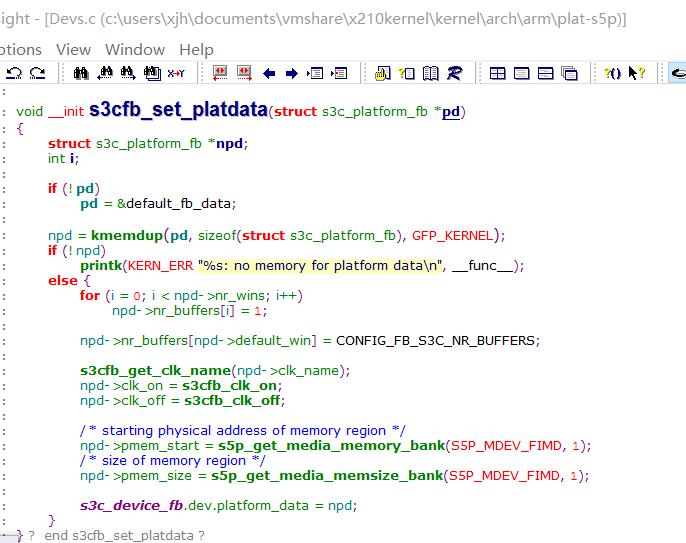The width and height of the screenshot is (686, 543).
Task: Click __func__ in the printk line
Action: 482,266
